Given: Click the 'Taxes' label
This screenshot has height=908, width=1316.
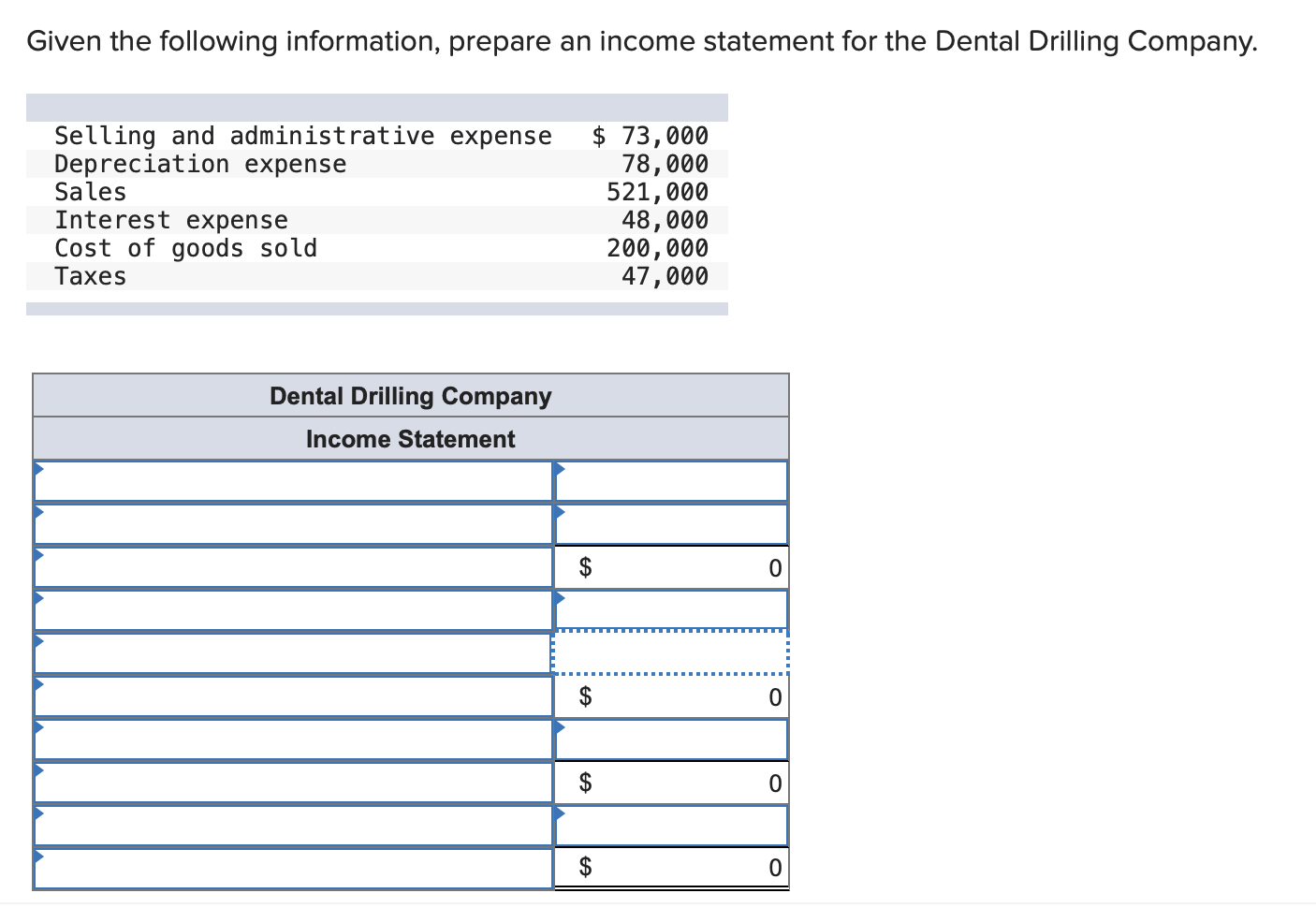Looking at the screenshot, I should (x=90, y=276).
